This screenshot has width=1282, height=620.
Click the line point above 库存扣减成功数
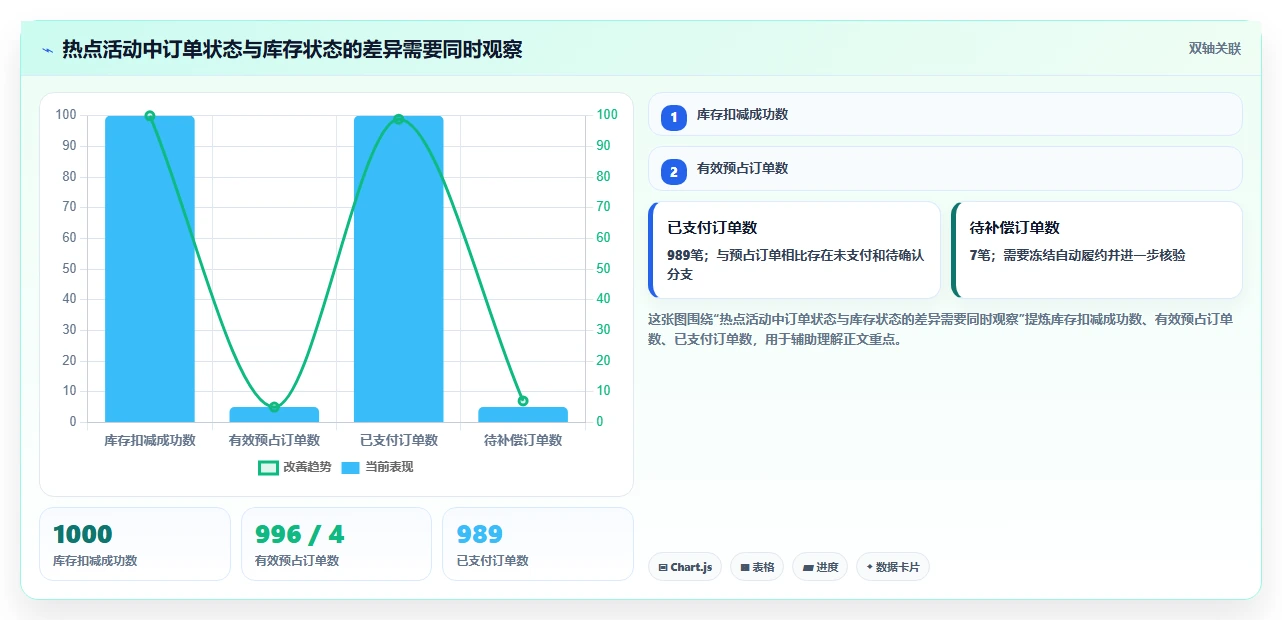click(150, 116)
